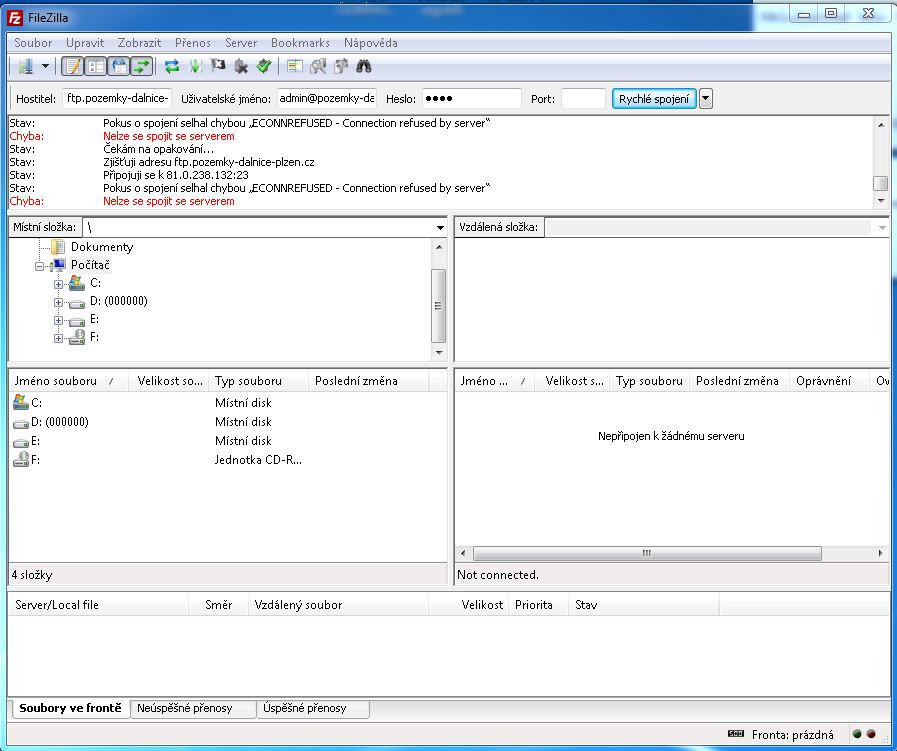Click the FileZilla logo in title bar
Image resolution: width=897 pixels, height=751 pixels.
click(15, 18)
